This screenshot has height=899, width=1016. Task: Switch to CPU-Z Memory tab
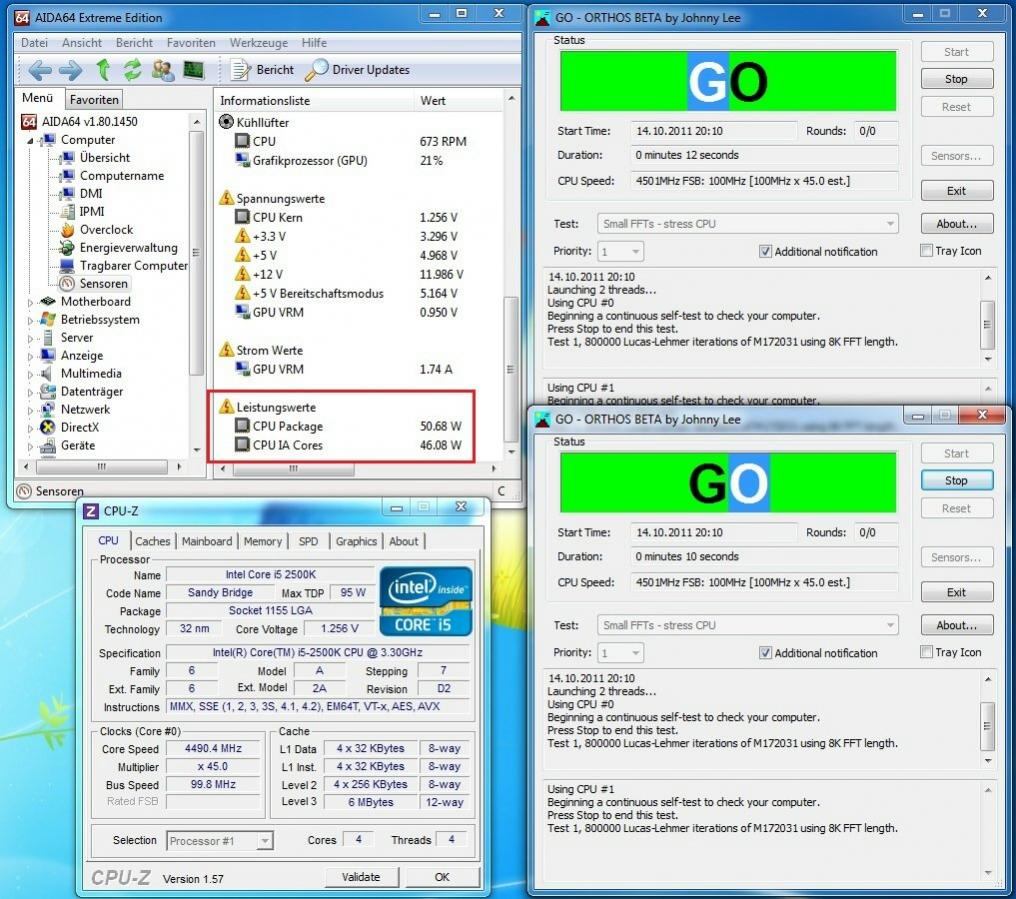[262, 541]
